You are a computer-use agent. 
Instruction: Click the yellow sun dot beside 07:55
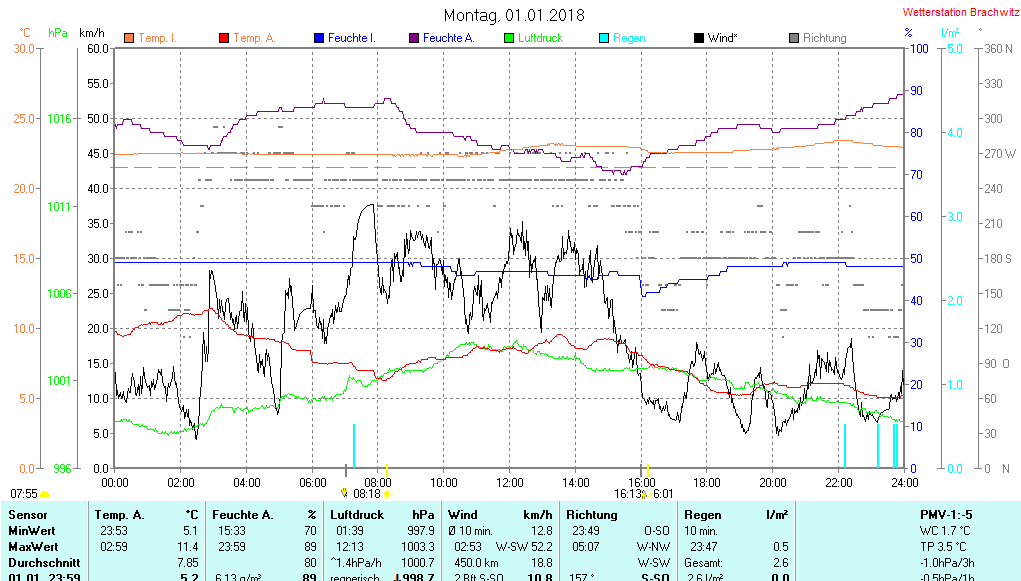pos(44,494)
